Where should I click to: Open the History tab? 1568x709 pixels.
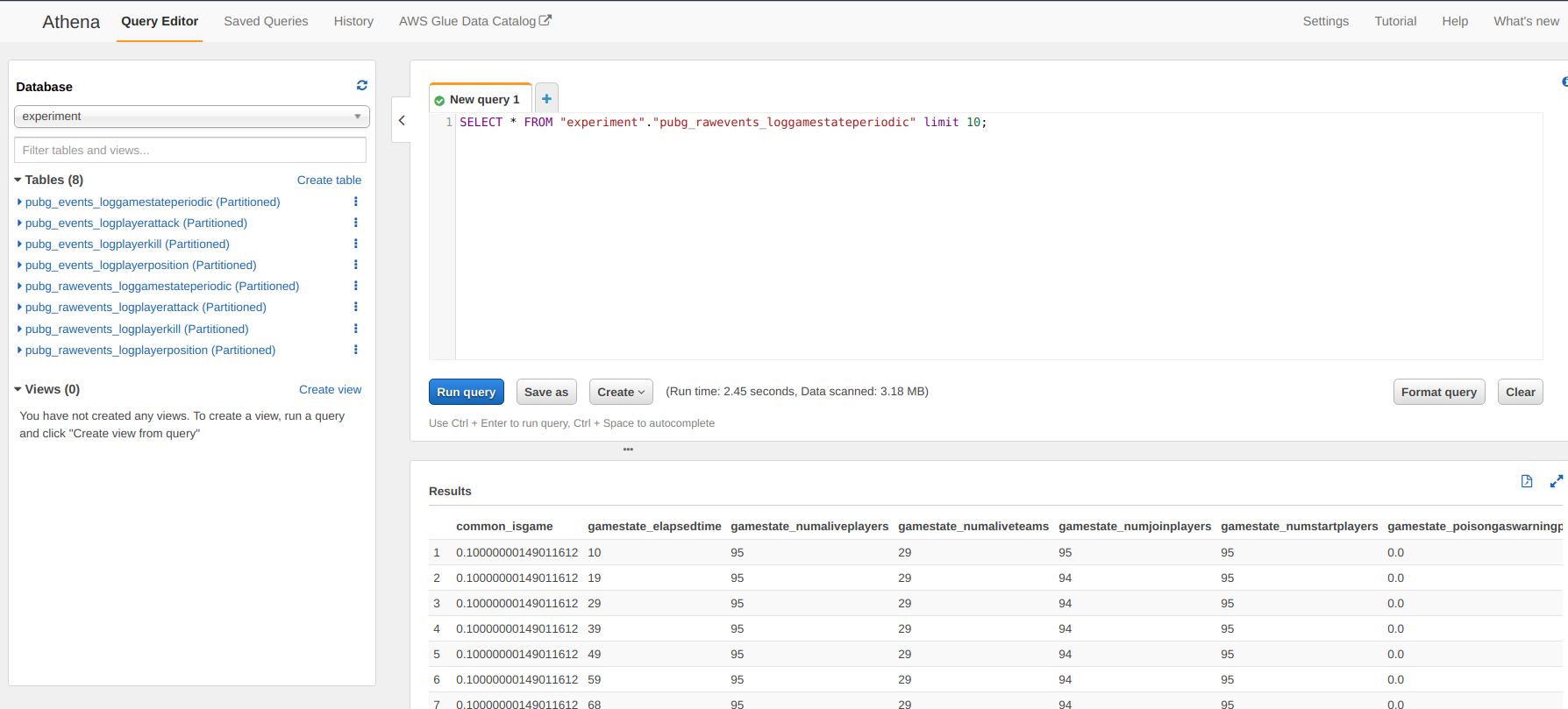pos(353,21)
